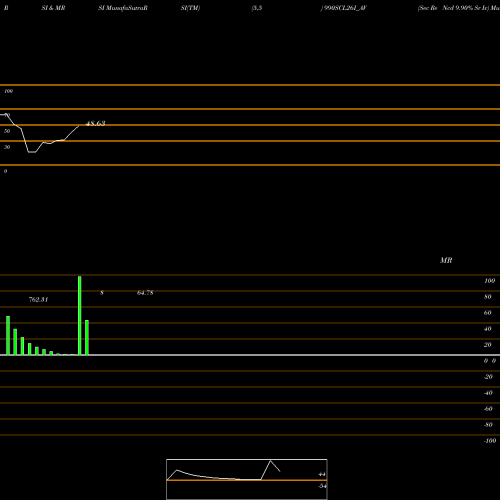The width and height of the screenshot is (500, 500).
Task: Click the 'SI MunafaSutraR' header text
Action: 123,8
